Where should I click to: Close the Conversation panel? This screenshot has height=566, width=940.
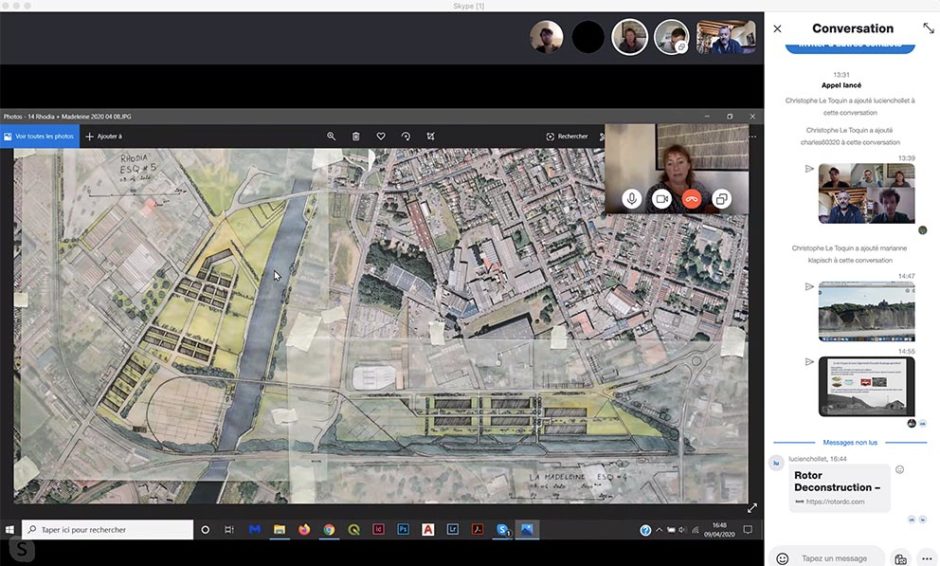click(x=778, y=29)
